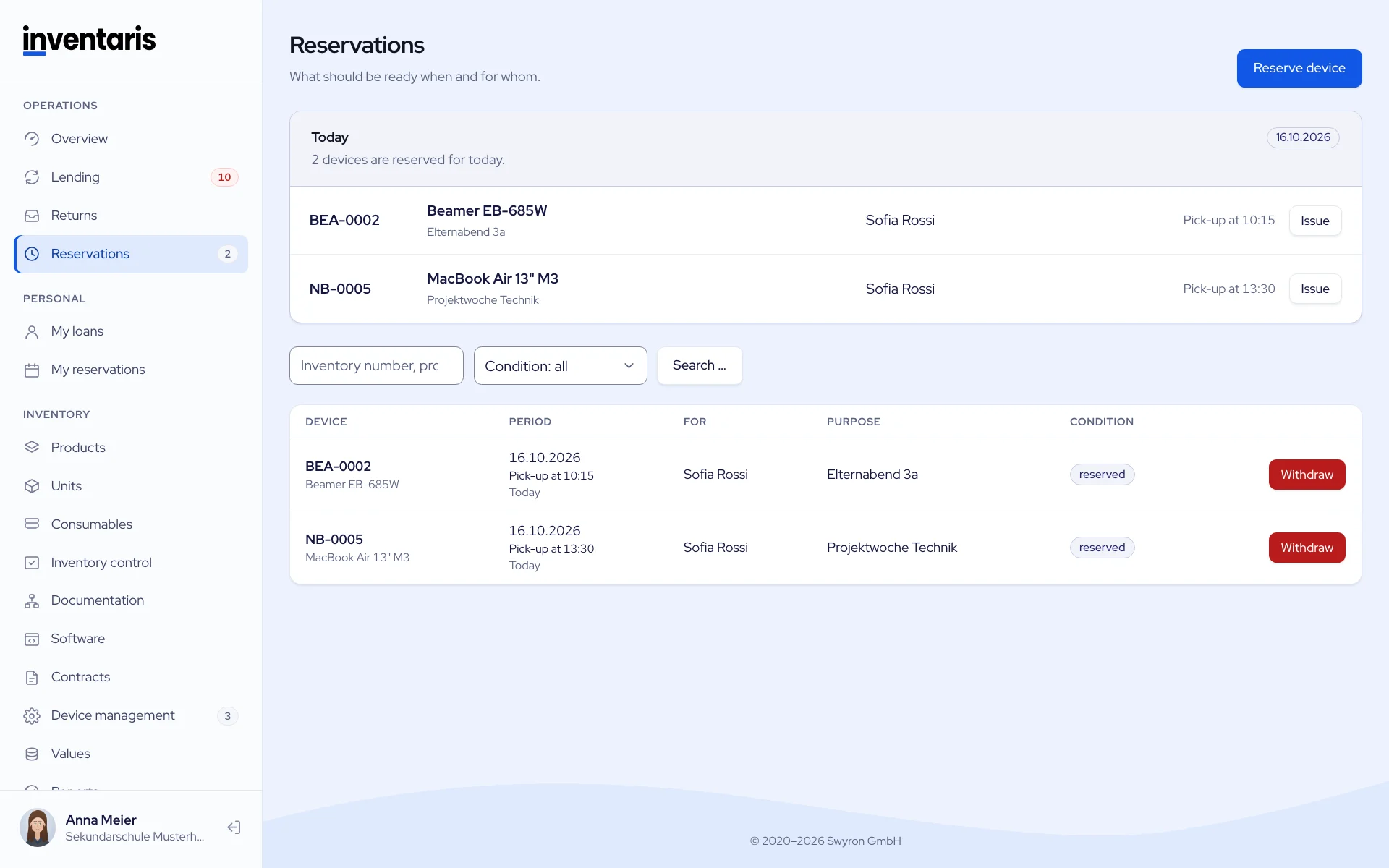Click the Values database icon
This screenshot has height=868, width=1389.
point(32,754)
